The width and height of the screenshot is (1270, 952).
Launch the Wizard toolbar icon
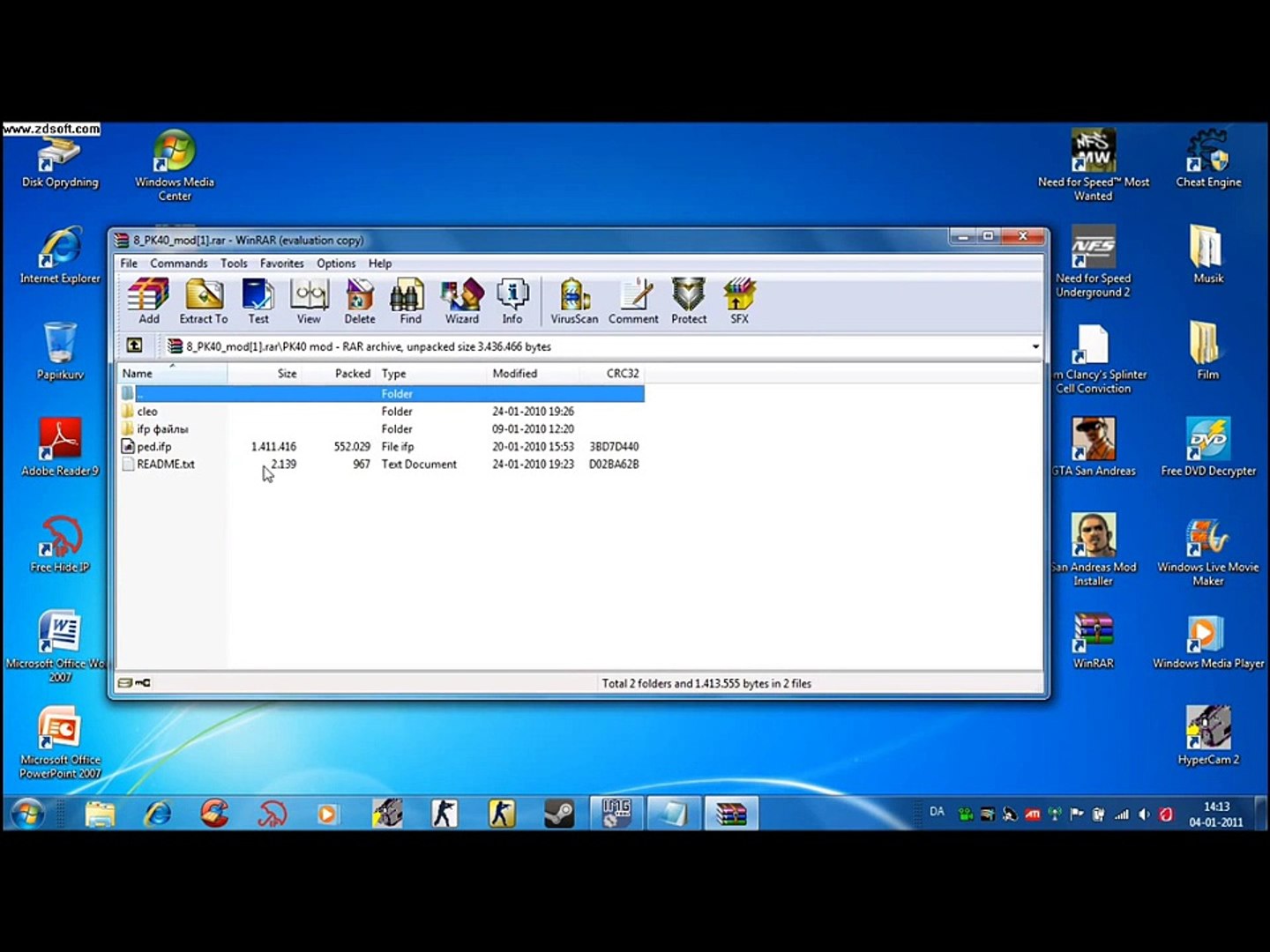(x=461, y=301)
